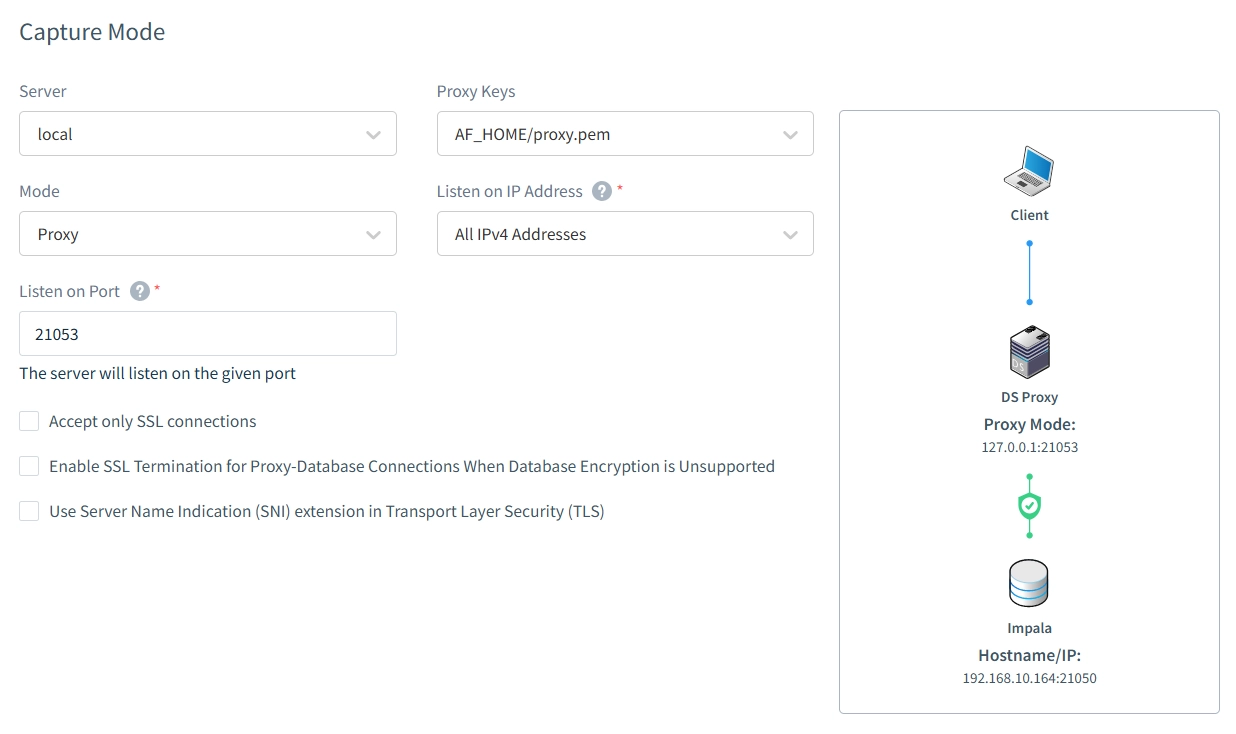
Task: Open the Proxy Keys dropdown
Action: (625, 134)
